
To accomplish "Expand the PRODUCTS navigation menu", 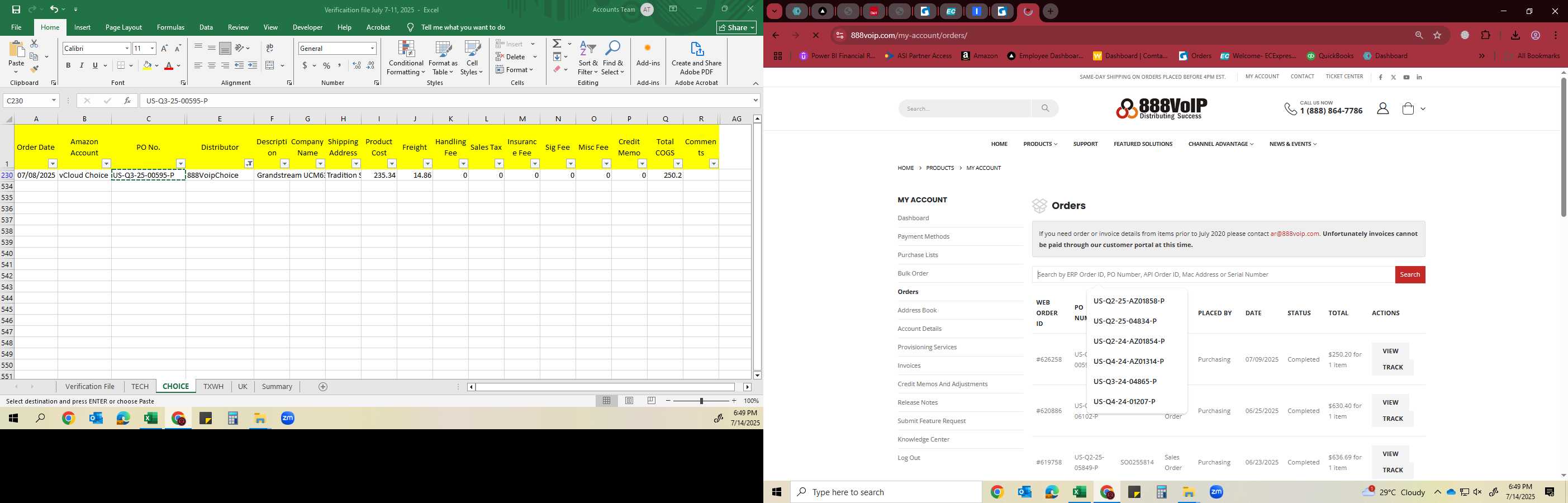I will click(x=1040, y=144).
